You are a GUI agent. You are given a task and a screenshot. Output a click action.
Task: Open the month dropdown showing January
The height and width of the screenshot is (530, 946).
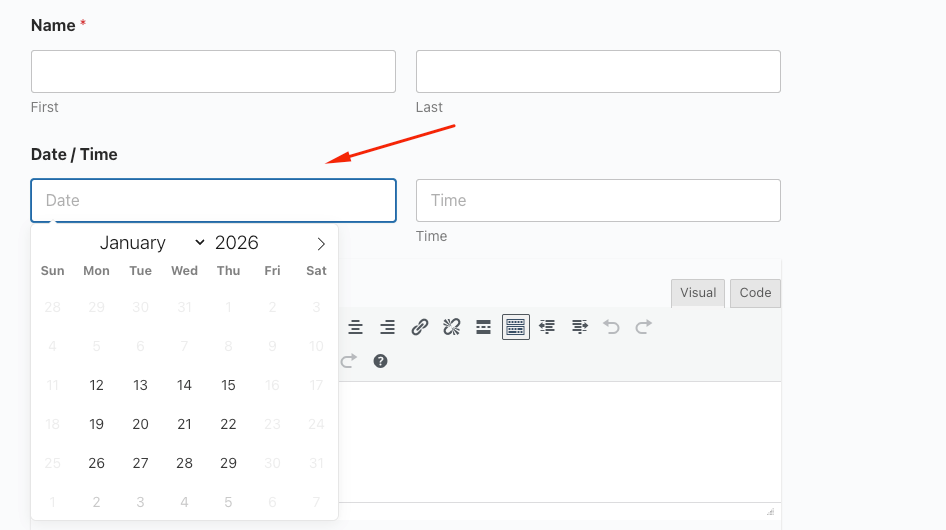[152, 243]
